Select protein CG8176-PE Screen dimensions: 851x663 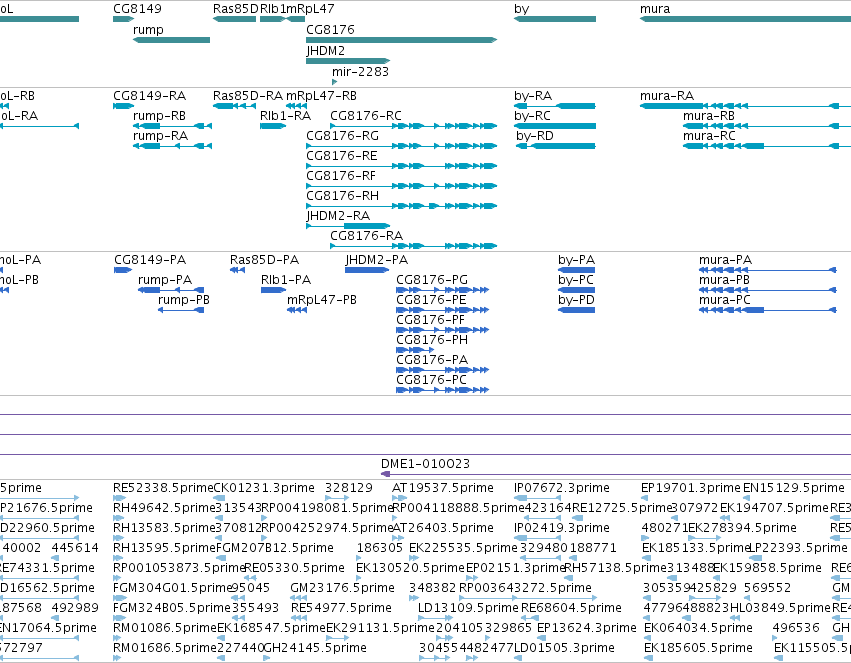pos(431,300)
